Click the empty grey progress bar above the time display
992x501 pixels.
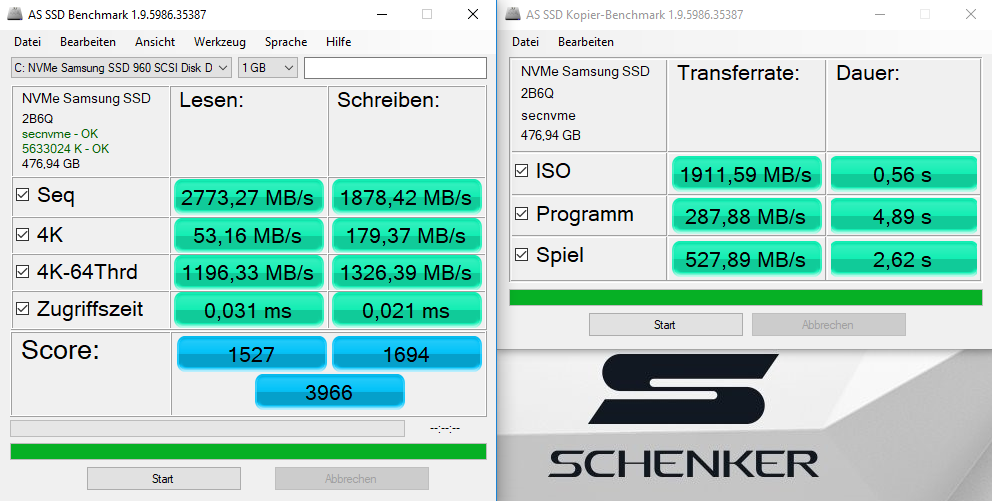pyautogui.click(x=208, y=428)
